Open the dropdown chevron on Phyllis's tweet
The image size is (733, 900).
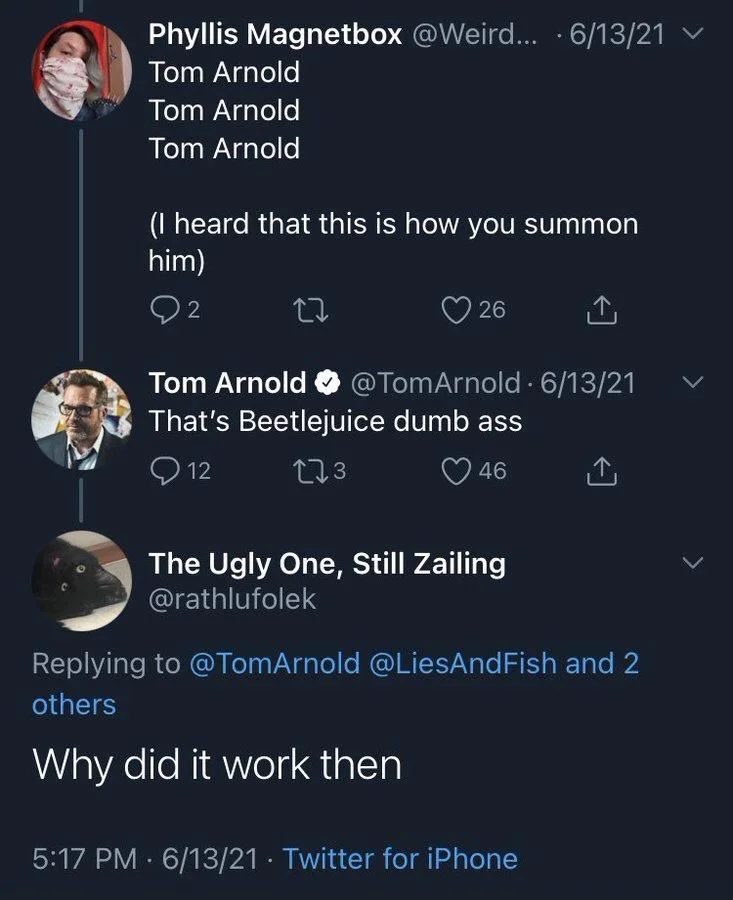[x=690, y=30]
